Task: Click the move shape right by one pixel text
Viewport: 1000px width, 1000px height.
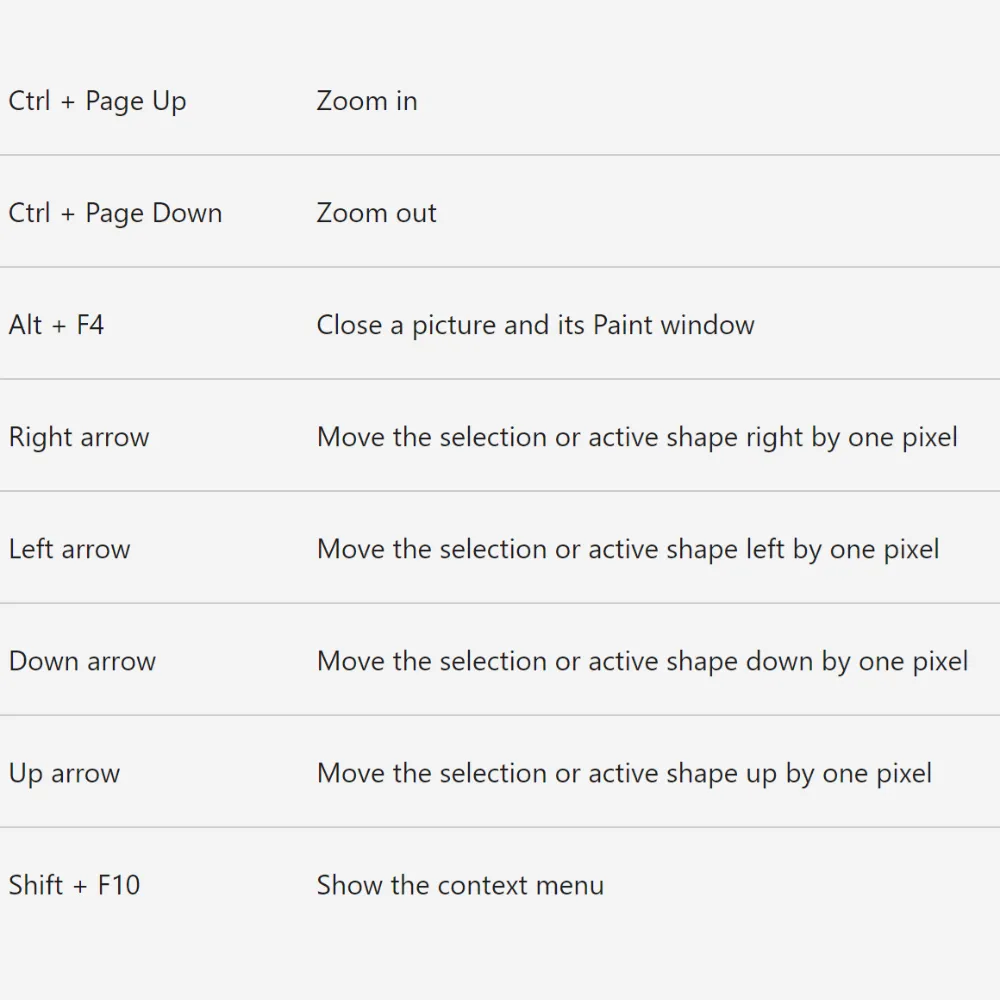Action: coord(637,438)
